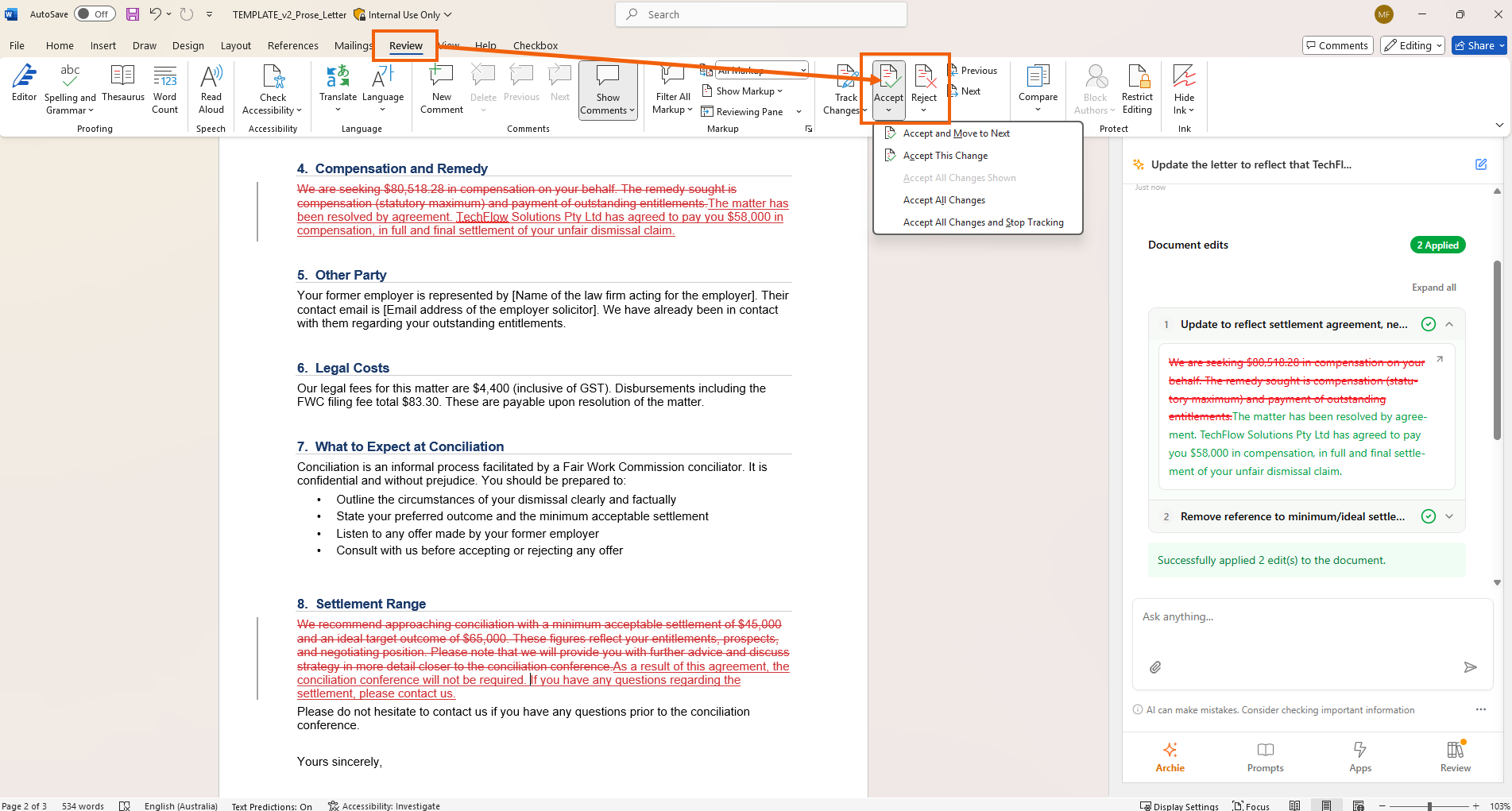Screen dimensions: 1512x811
Task: Click the attachment paperclip icon
Action: pos(1155,667)
